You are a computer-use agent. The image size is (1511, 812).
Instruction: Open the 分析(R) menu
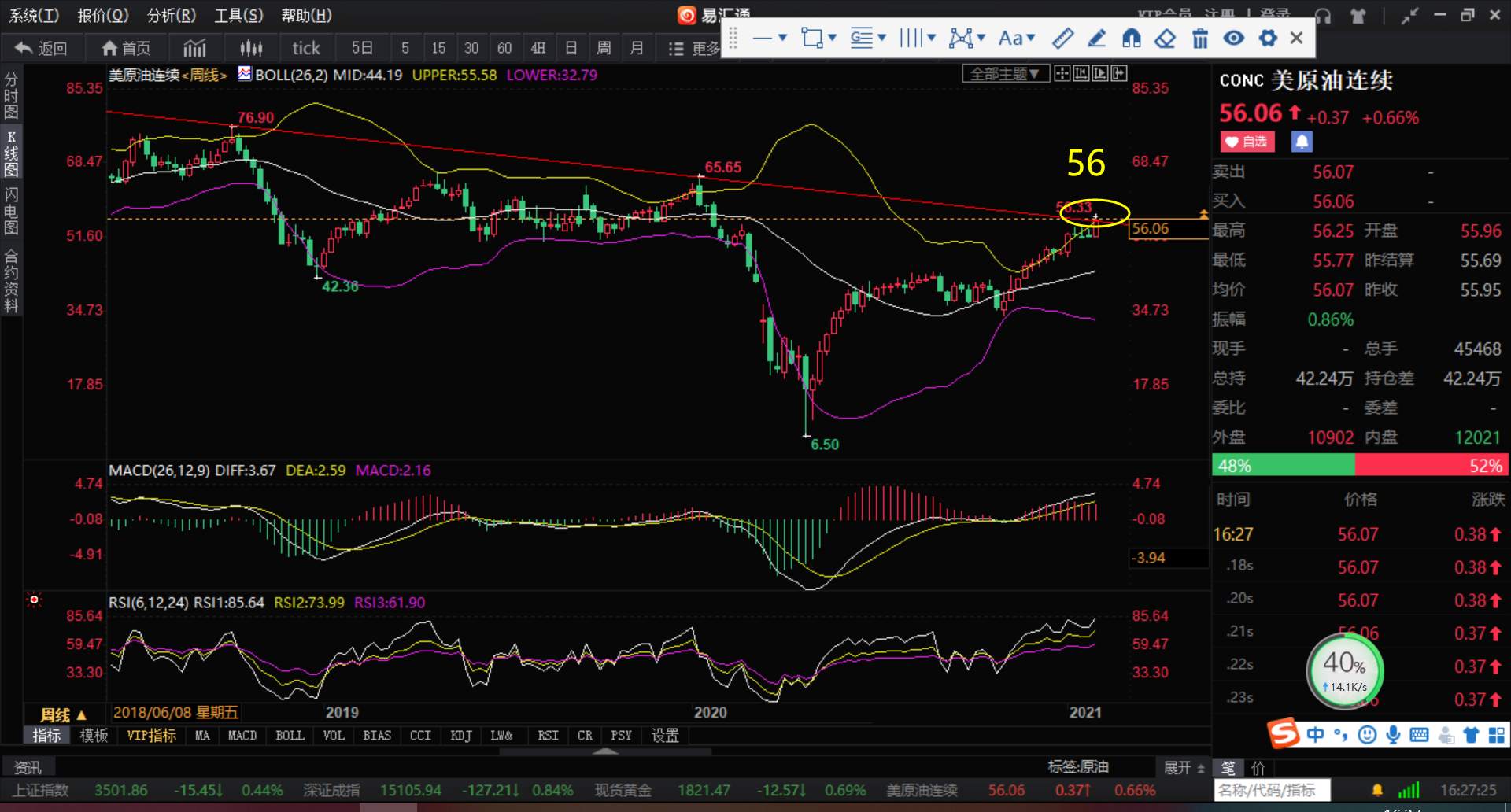click(171, 15)
